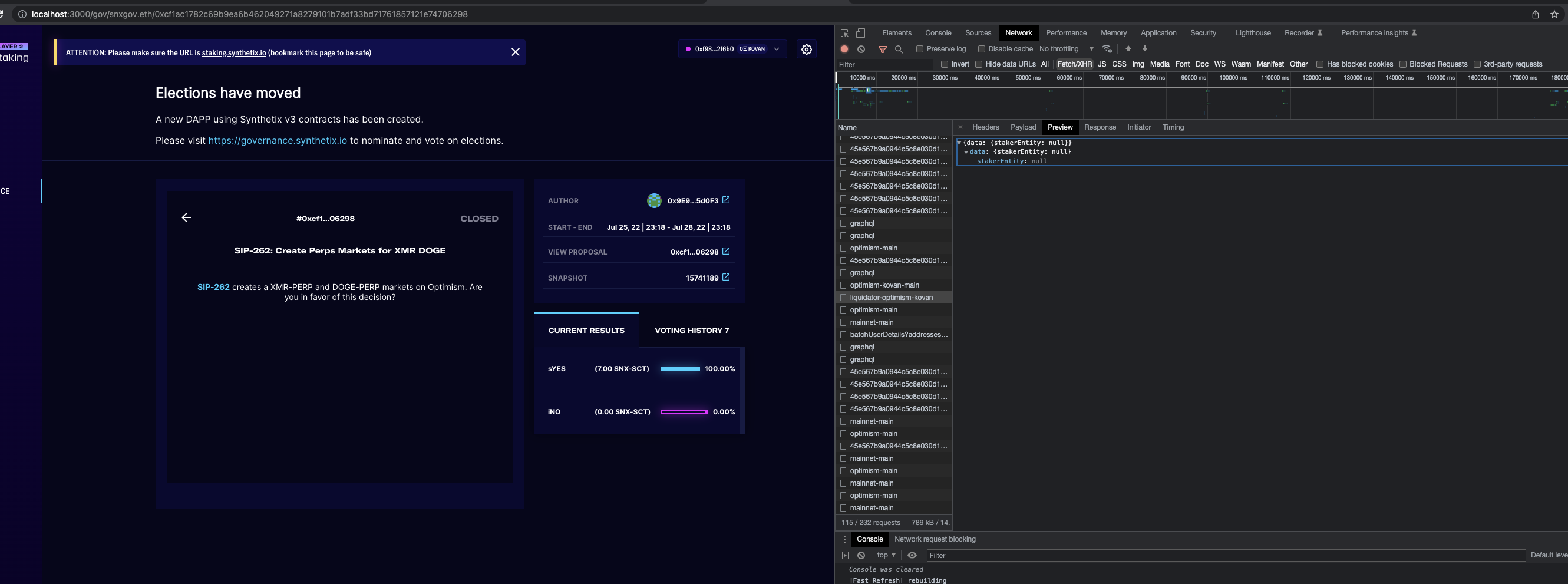The width and height of the screenshot is (1568, 584).
Task: Filter requests by WS type
Action: [1219, 64]
